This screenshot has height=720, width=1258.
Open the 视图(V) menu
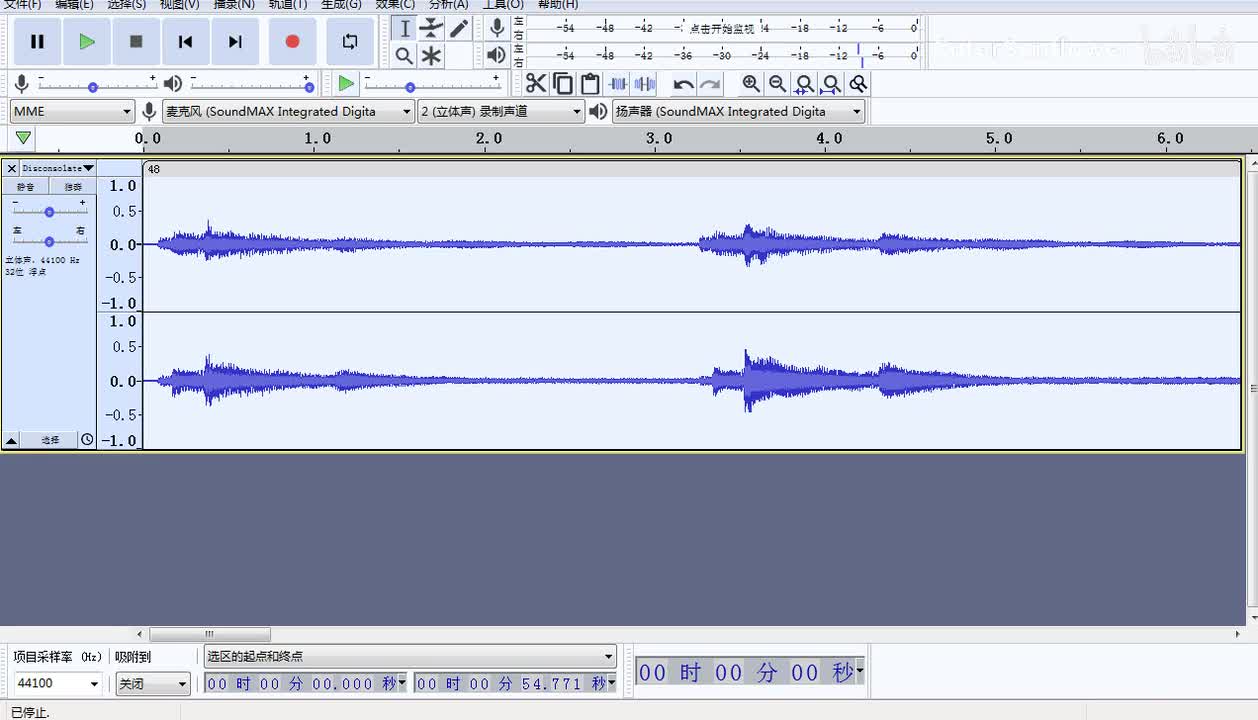coord(180,4)
